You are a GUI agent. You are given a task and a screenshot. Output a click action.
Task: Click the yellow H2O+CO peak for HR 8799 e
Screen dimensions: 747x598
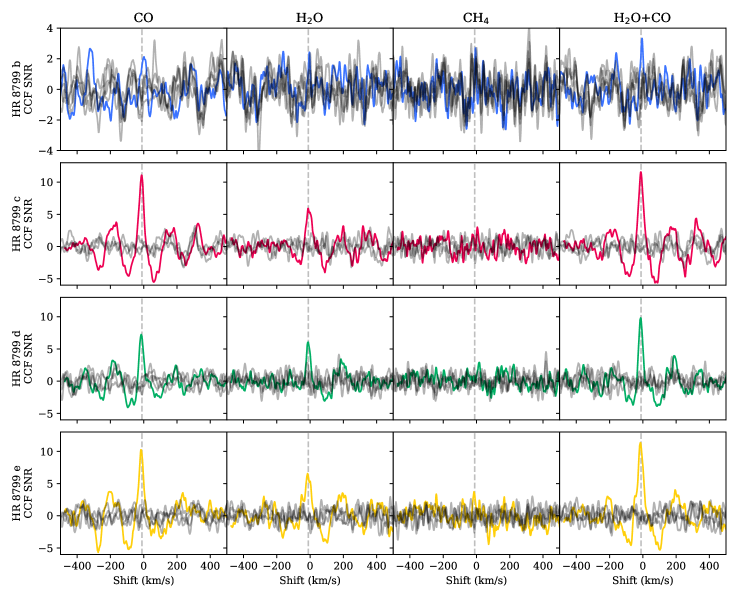(x=640, y=443)
